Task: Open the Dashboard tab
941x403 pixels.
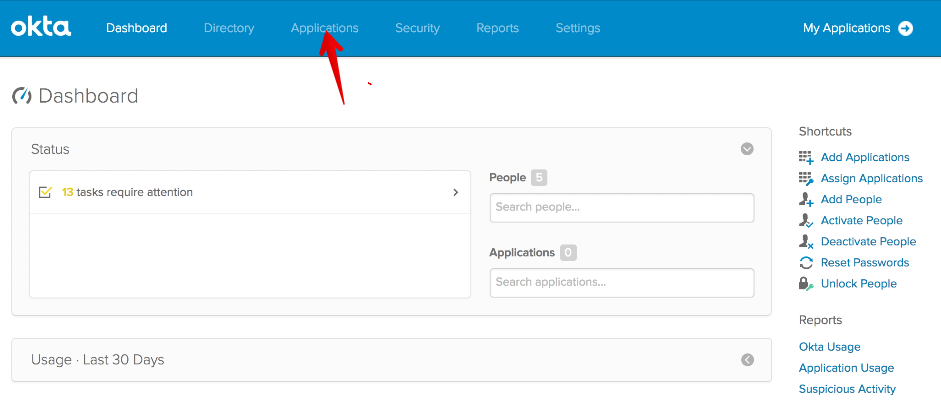Action: [x=136, y=28]
